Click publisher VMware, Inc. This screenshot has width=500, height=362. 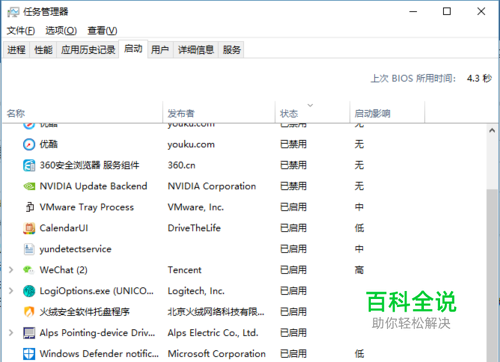pyautogui.click(x=196, y=207)
